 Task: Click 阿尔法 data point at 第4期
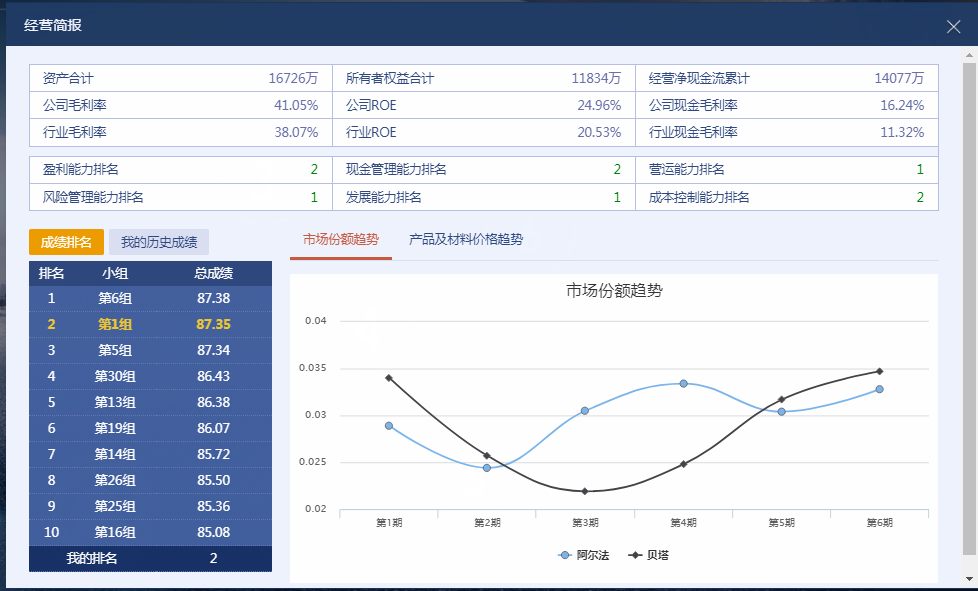point(684,383)
